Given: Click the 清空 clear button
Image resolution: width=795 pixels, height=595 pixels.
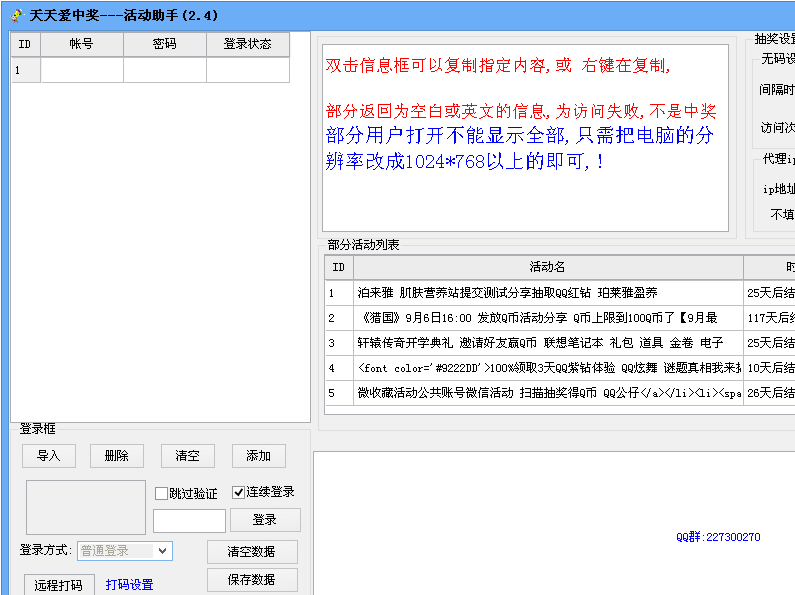Looking at the screenshot, I should point(188,456).
